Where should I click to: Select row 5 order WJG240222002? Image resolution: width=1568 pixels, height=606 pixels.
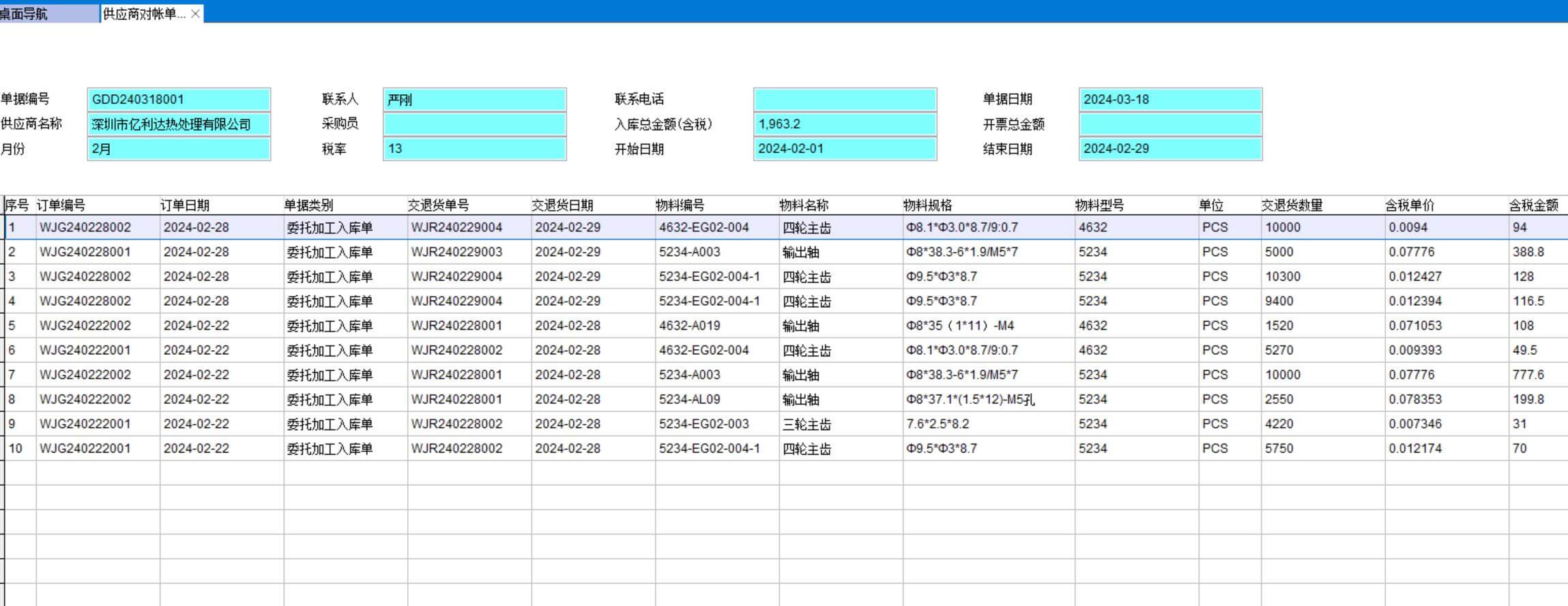pyautogui.click(x=85, y=326)
